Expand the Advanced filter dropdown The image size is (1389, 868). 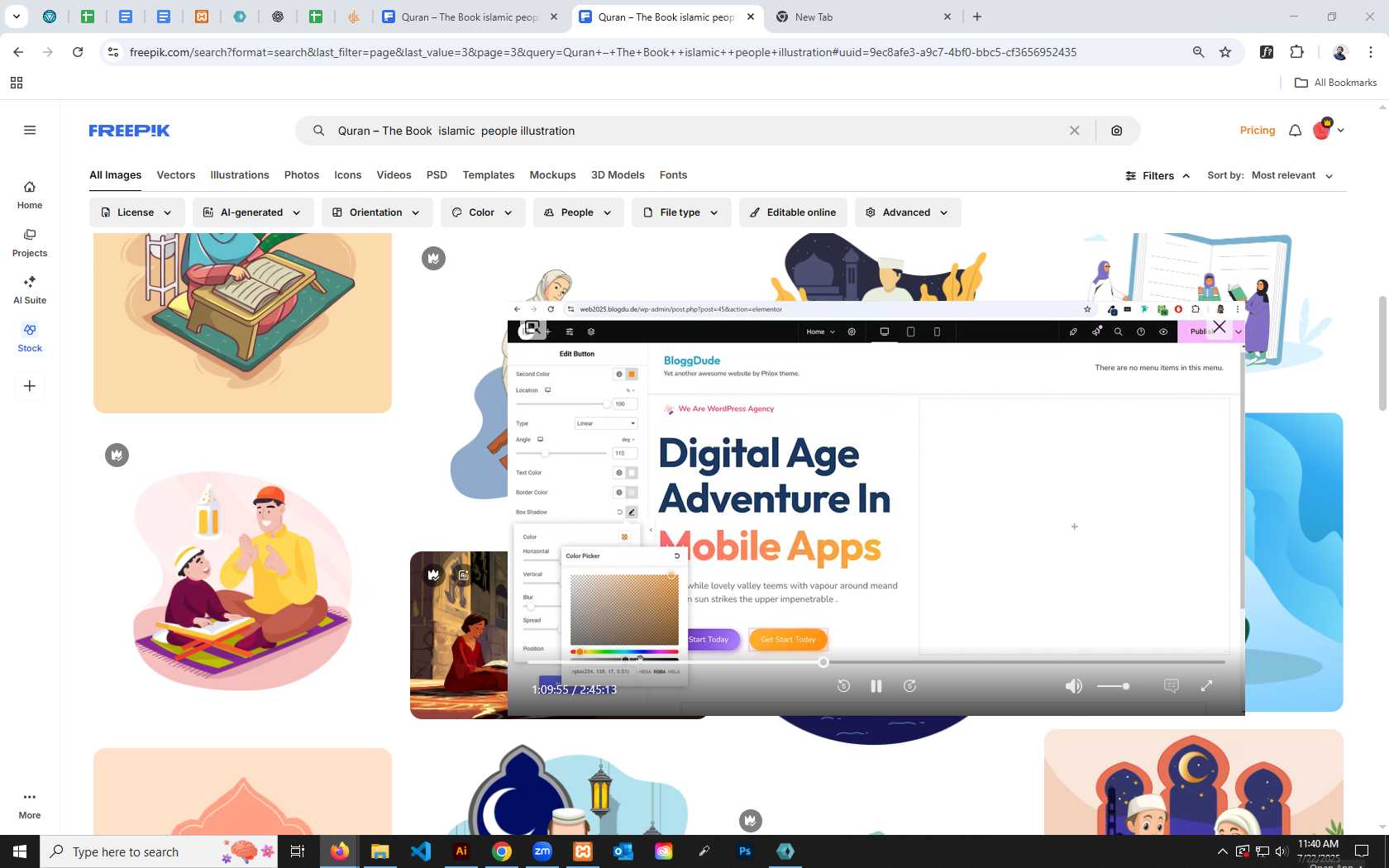click(x=907, y=212)
